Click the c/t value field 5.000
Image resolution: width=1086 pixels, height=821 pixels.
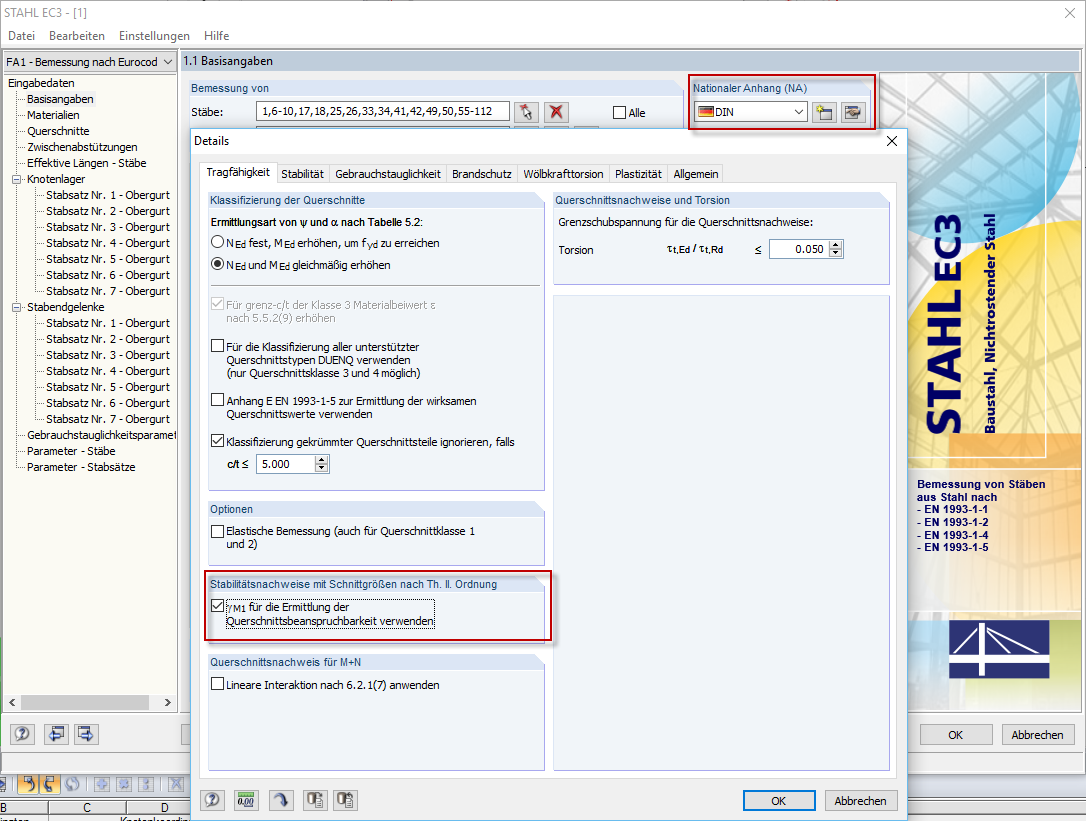tap(286, 464)
